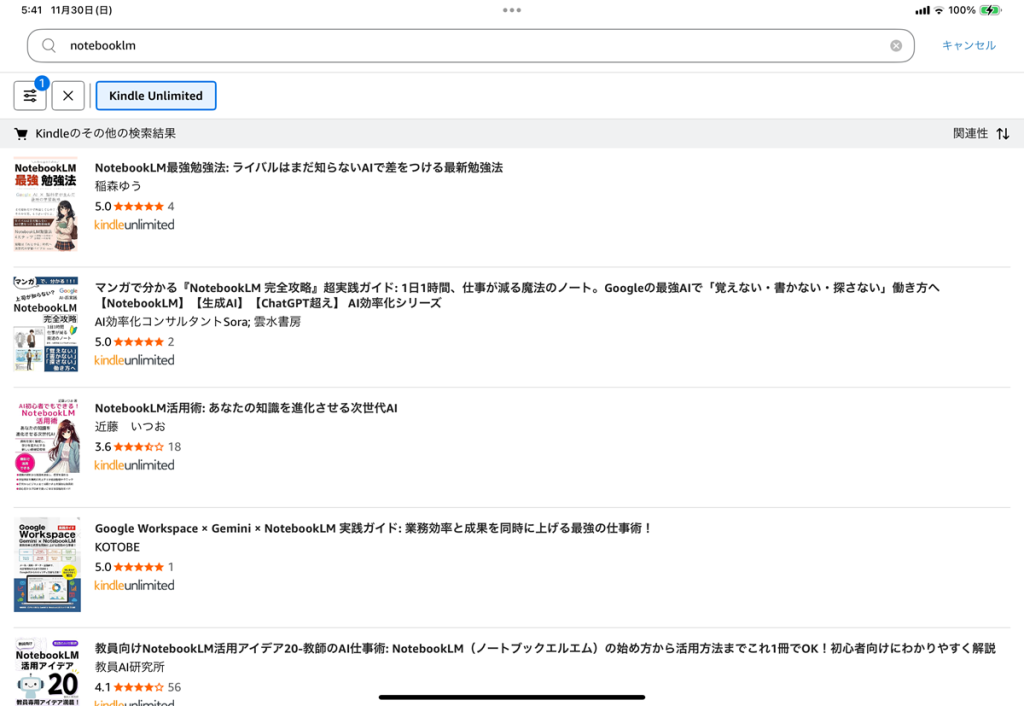Tap the kindleunlimited badge under KOTOBE book
The height and width of the screenshot is (706, 1024).
click(x=134, y=585)
